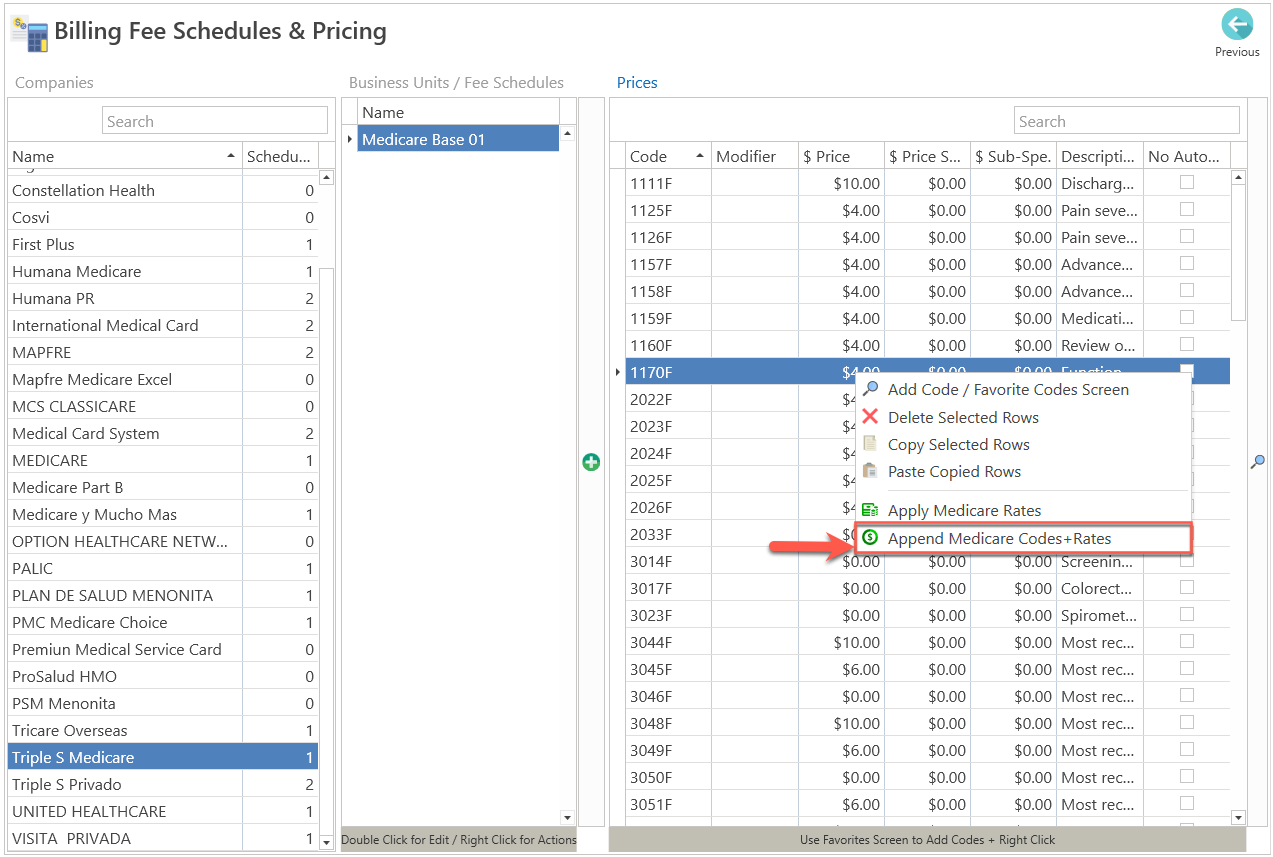The width and height of the screenshot is (1273, 857).
Task: Click the Add Code magnifier icon in menu
Action: tap(870, 389)
